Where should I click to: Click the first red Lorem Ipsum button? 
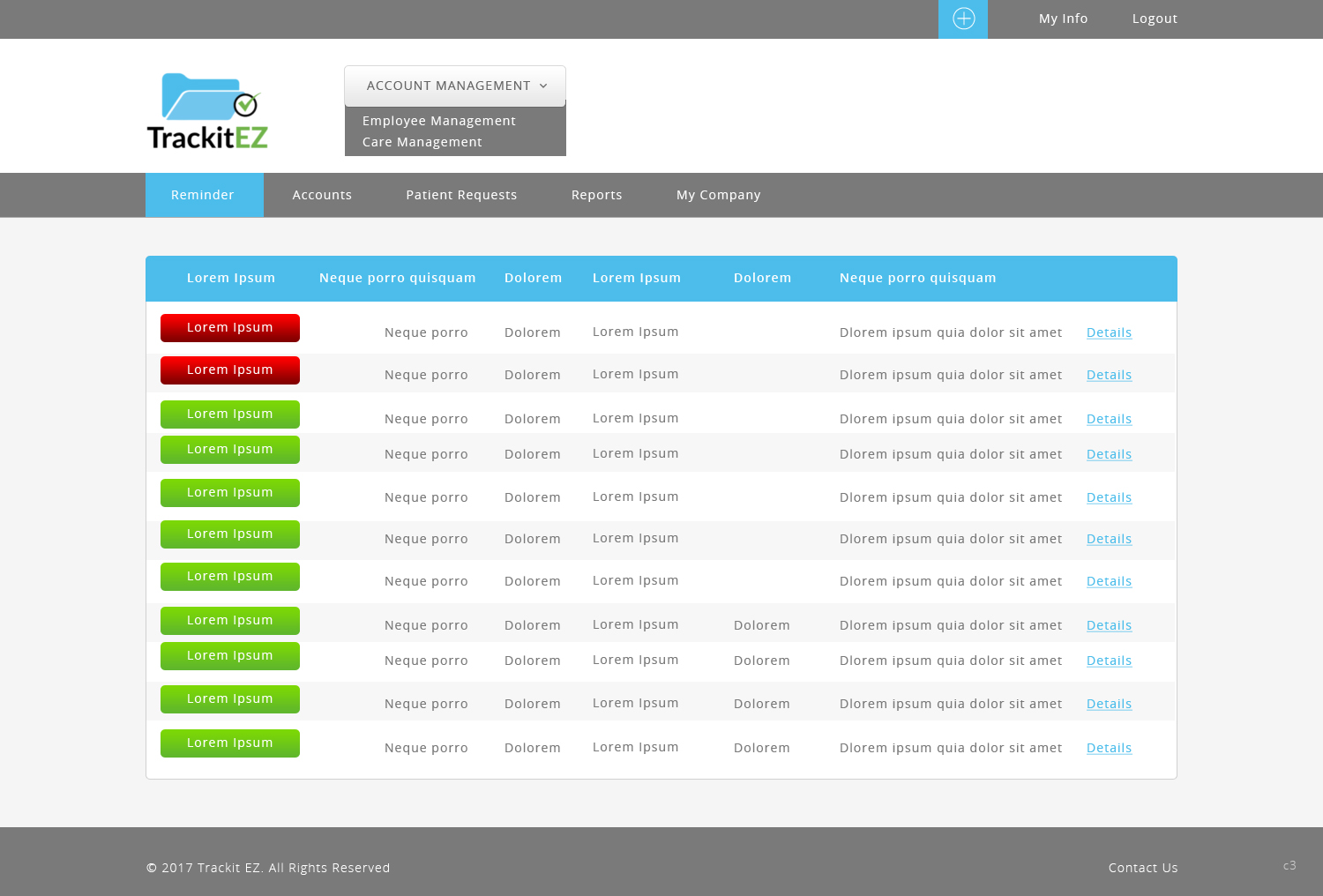point(230,328)
